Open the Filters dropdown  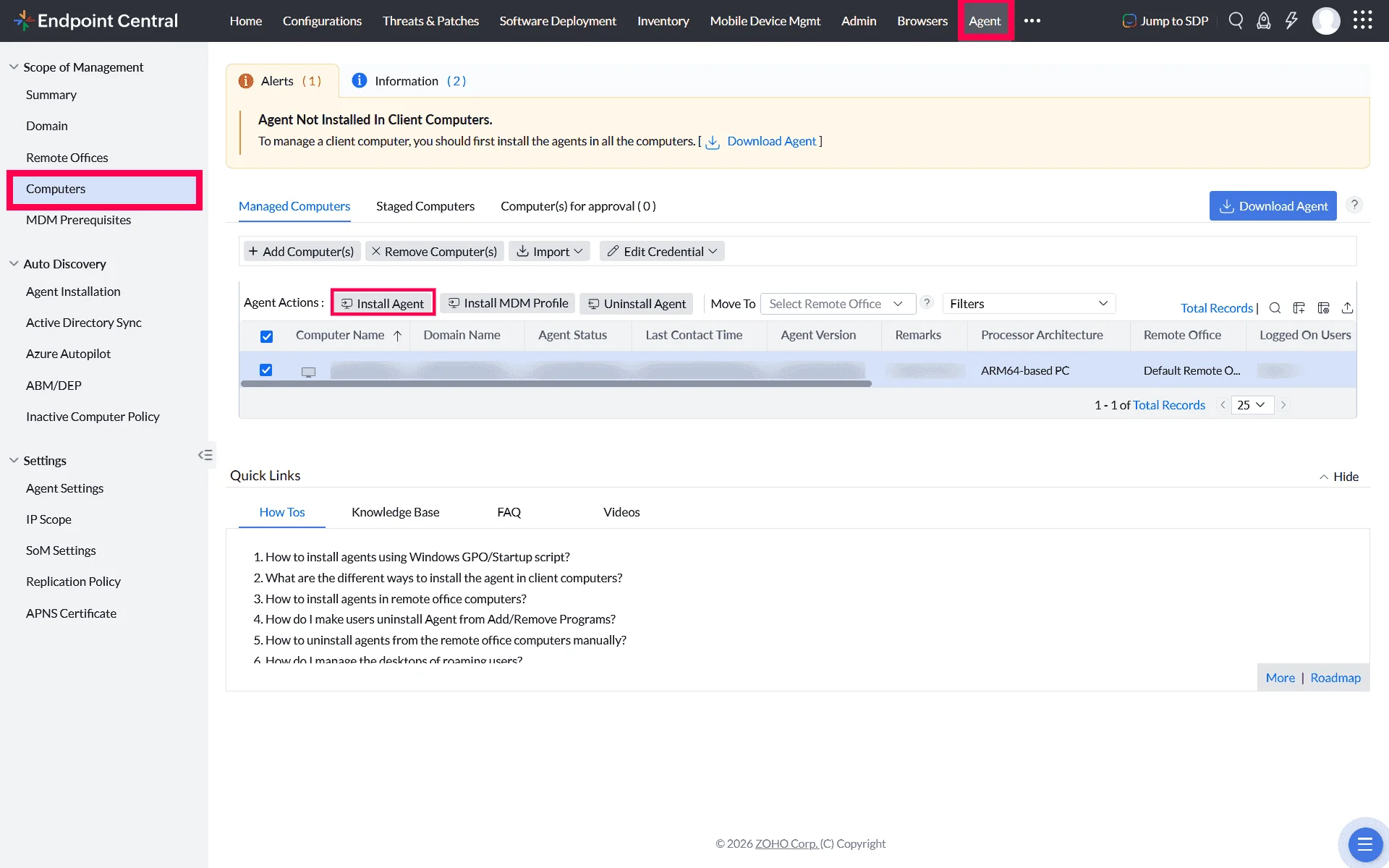coord(1029,304)
